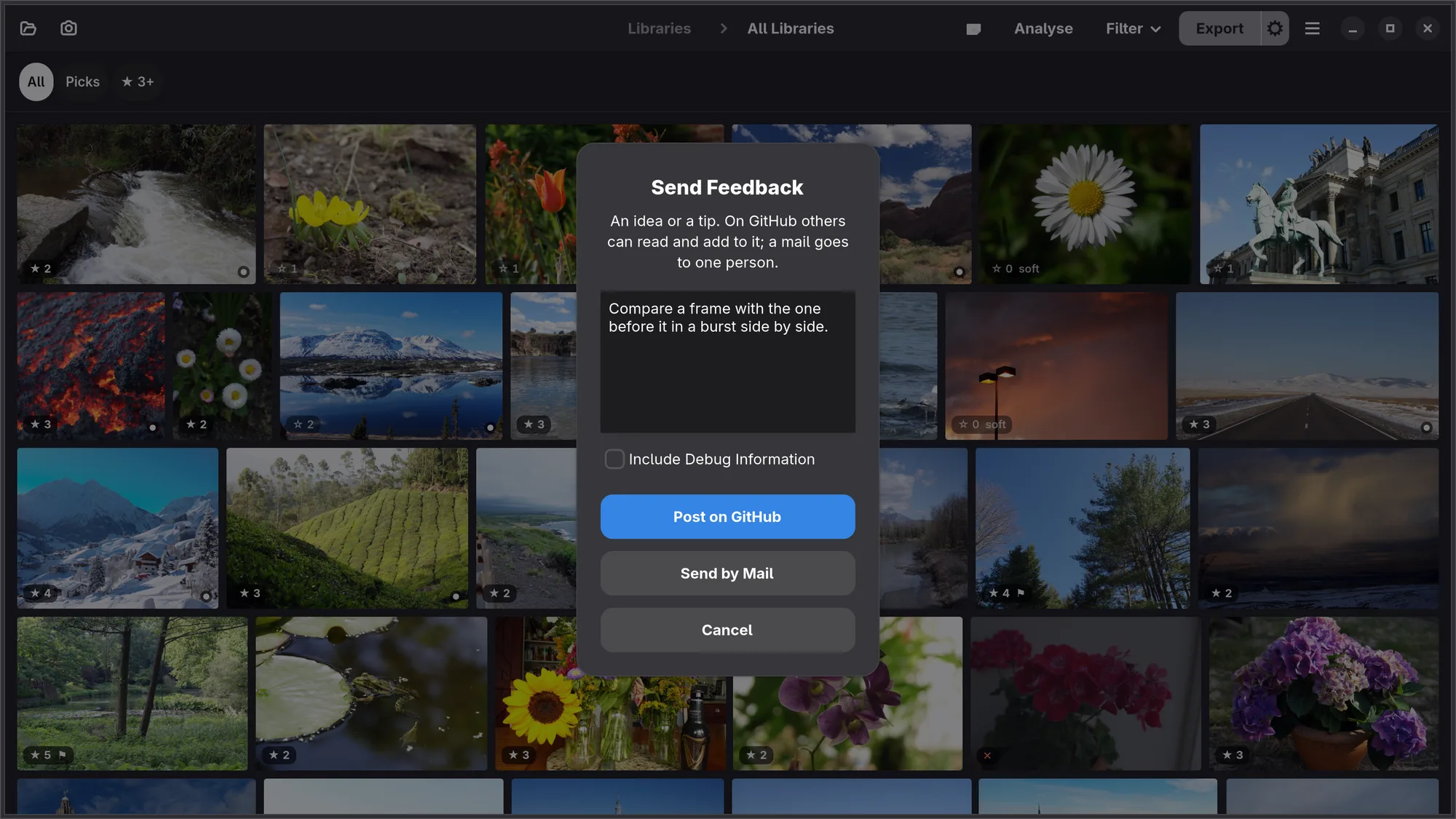Enable Include Debug Information checkbox
This screenshot has height=819, width=1456.
[x=614, y=459]
